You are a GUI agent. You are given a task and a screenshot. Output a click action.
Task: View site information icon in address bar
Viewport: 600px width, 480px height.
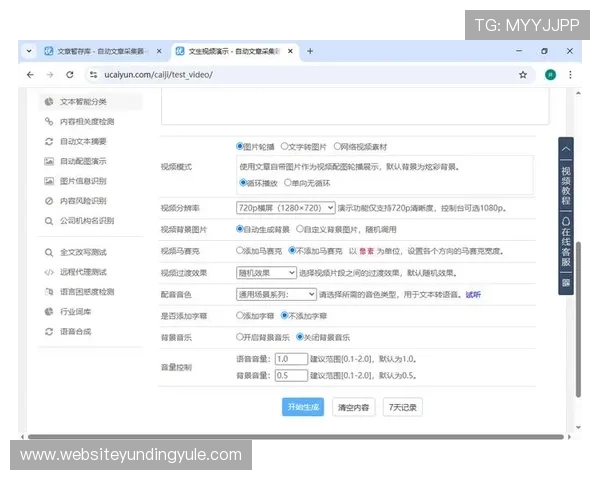[93, 75]
